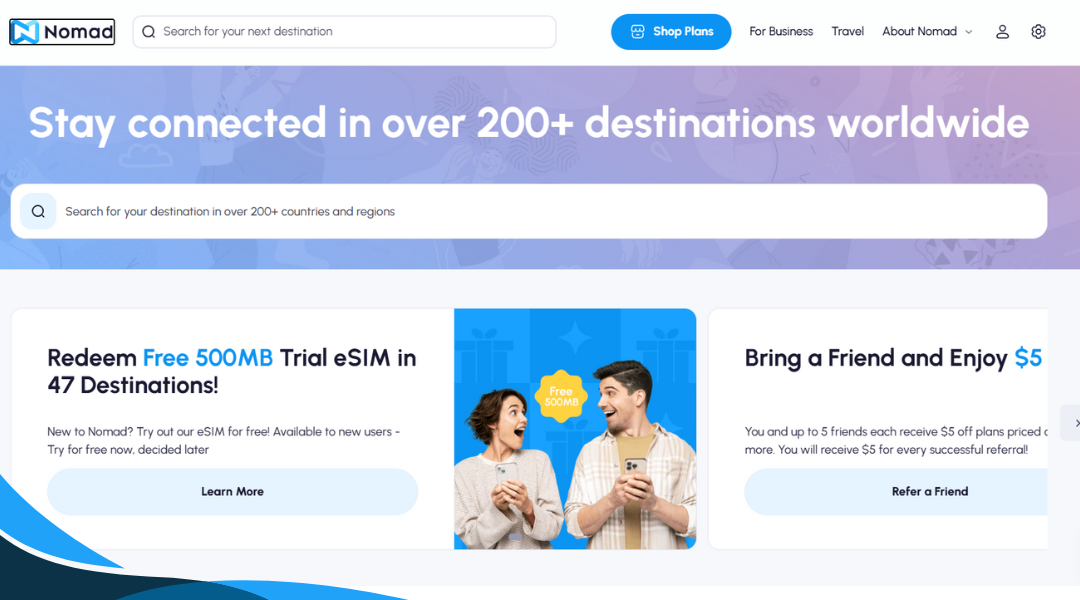Viewport: 1080px width, 600px height.
Task: Click the Free 500MB yellow badge
Action: click(561, 396)
